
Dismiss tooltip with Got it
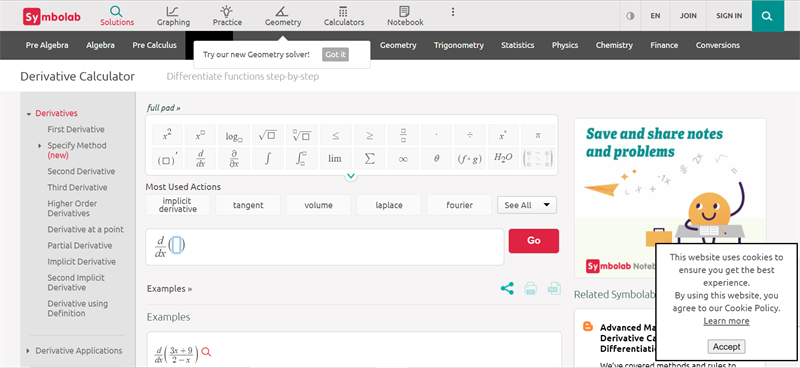(335, 55)
